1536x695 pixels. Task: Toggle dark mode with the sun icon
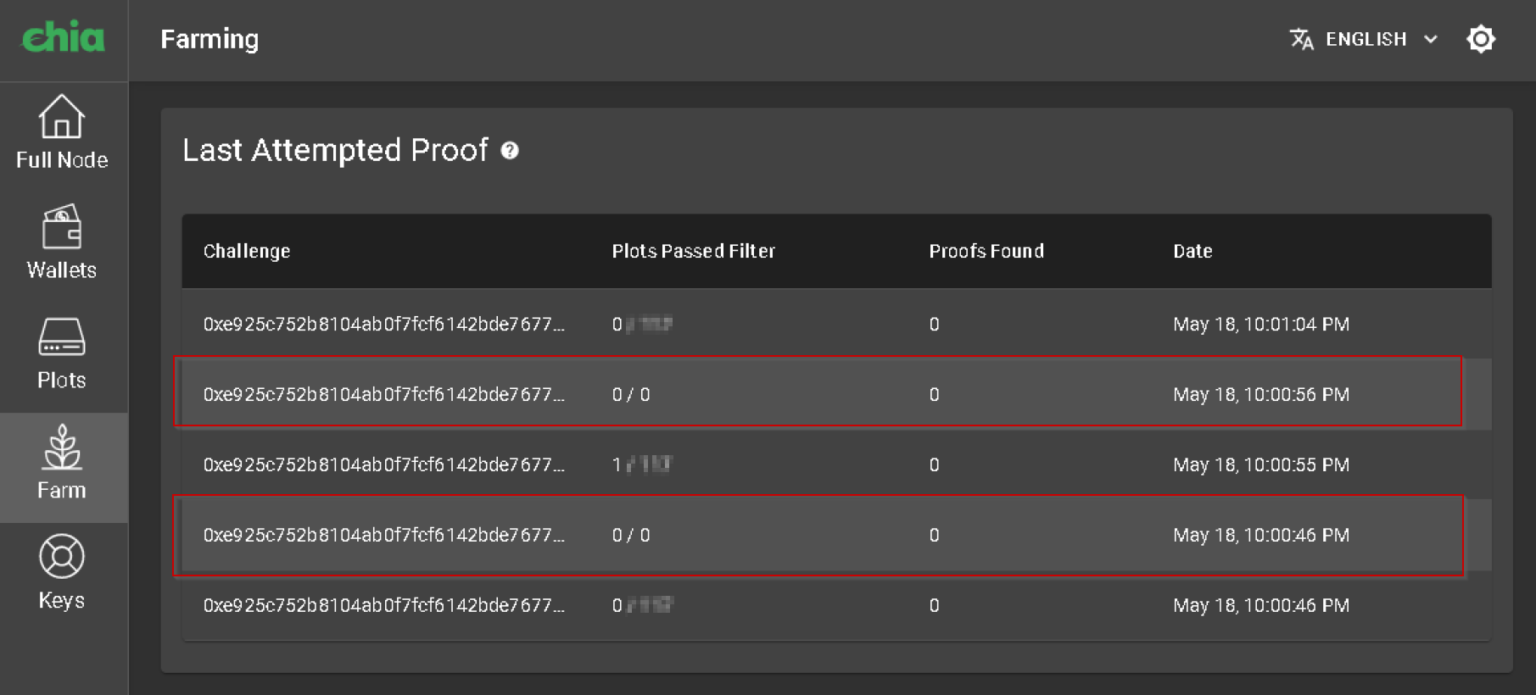coord(1480,39)
